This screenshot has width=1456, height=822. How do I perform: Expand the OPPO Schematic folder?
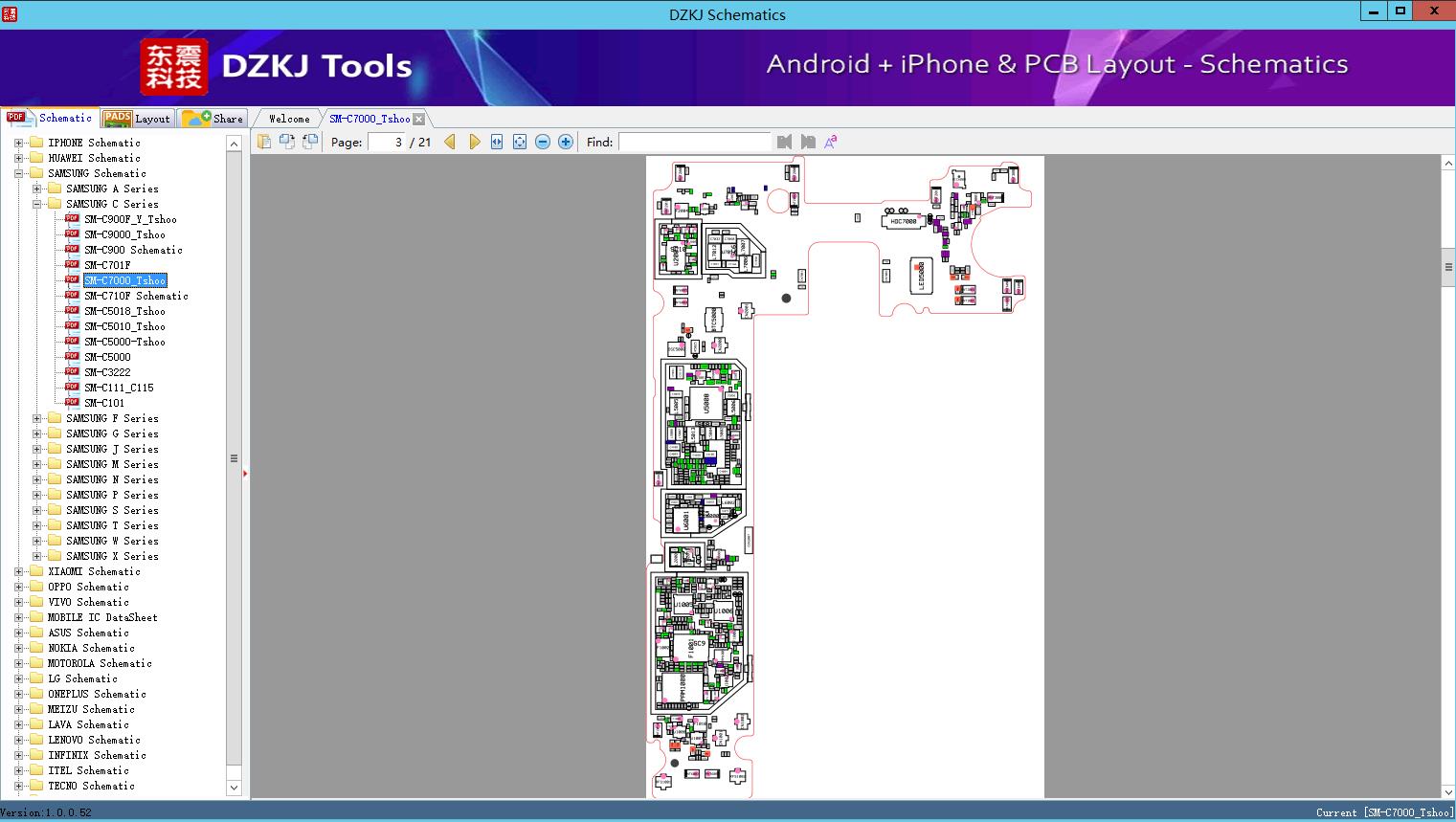point(18,587)
